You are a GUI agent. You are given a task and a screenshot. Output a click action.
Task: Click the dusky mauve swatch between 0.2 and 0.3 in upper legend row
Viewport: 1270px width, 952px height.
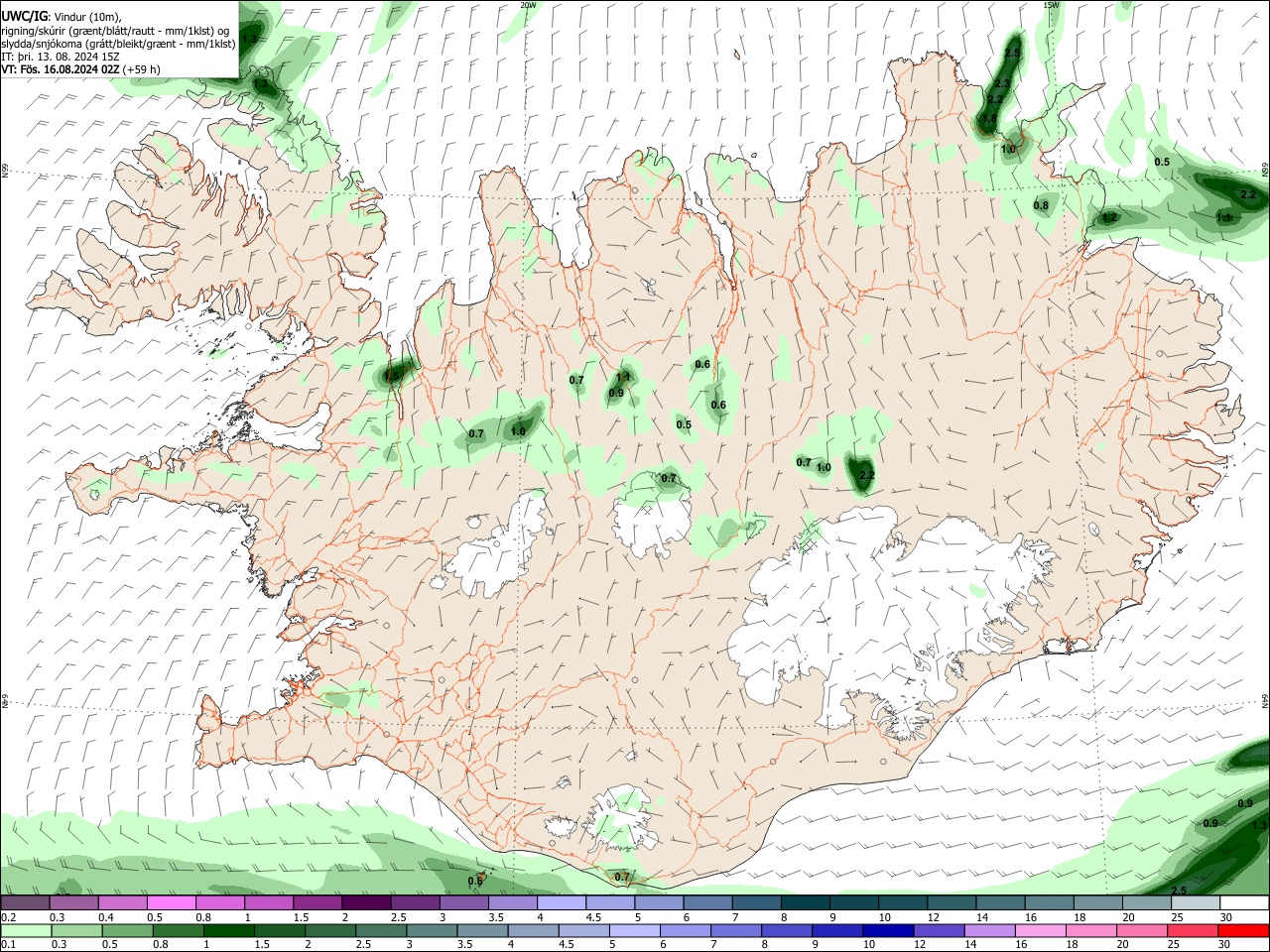click(24, 903)
